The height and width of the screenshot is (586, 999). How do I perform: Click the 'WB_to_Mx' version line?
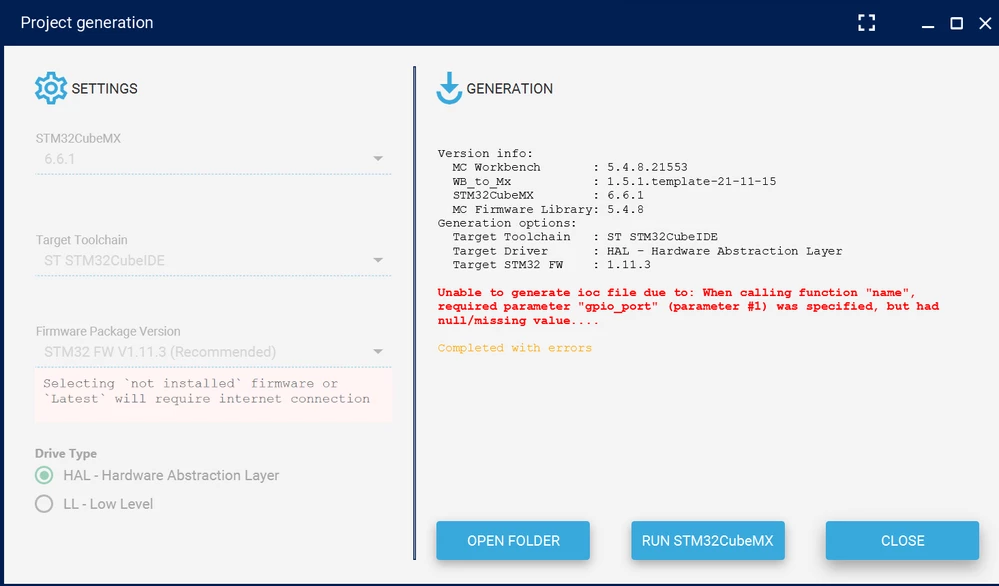[614, 182]
